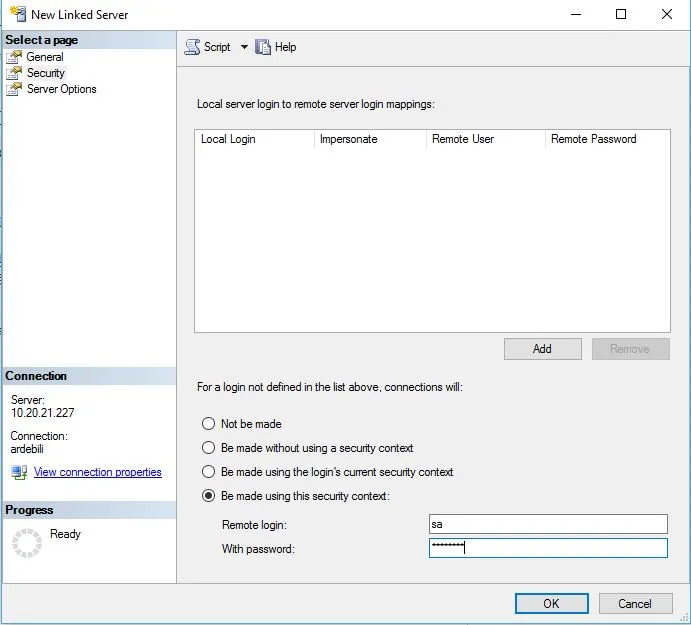Click the Server Options page icon
Screen dimensions: 691x625
pyautogui.click(x=14, y=89)
